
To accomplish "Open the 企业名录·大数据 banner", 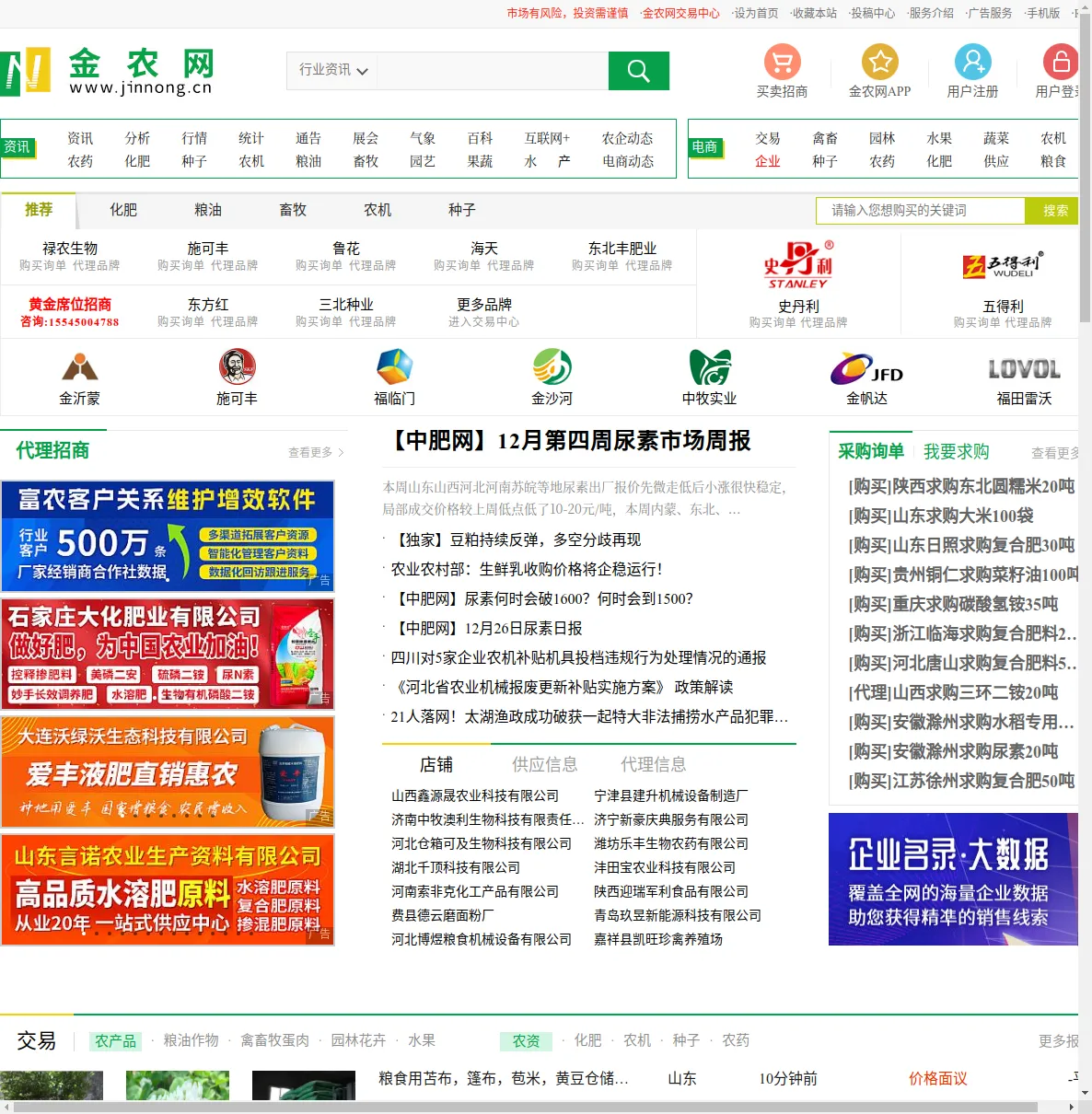I will coord(953,879).
